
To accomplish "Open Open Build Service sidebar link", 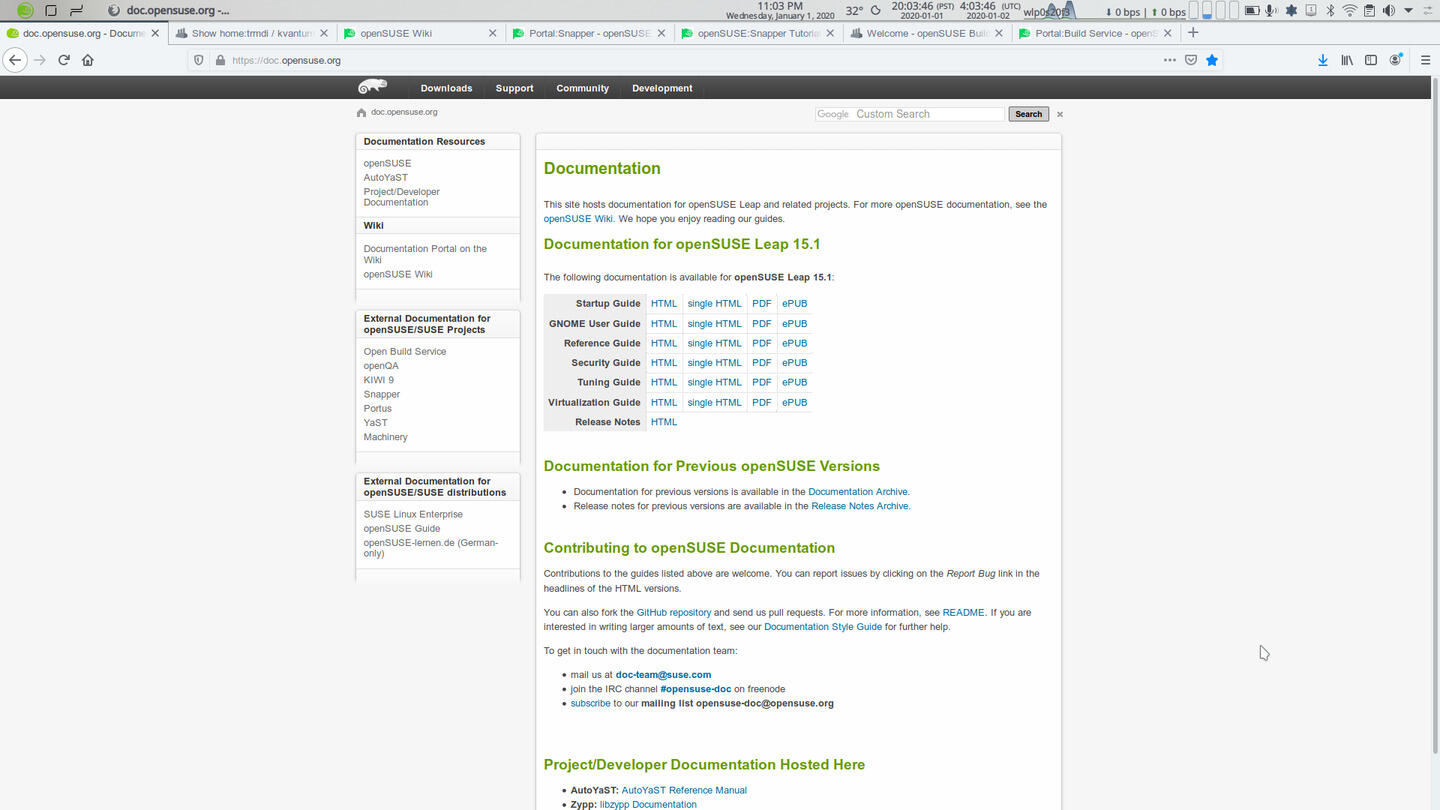I will 405,351.
